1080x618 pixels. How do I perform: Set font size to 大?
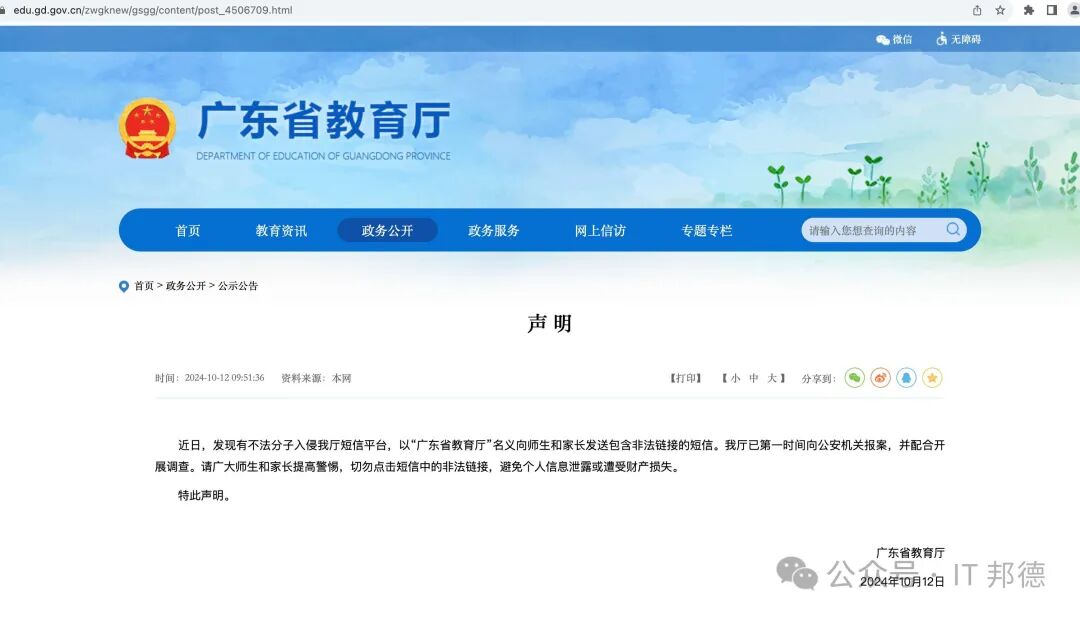pyautogui.click(x=772, y=378)
